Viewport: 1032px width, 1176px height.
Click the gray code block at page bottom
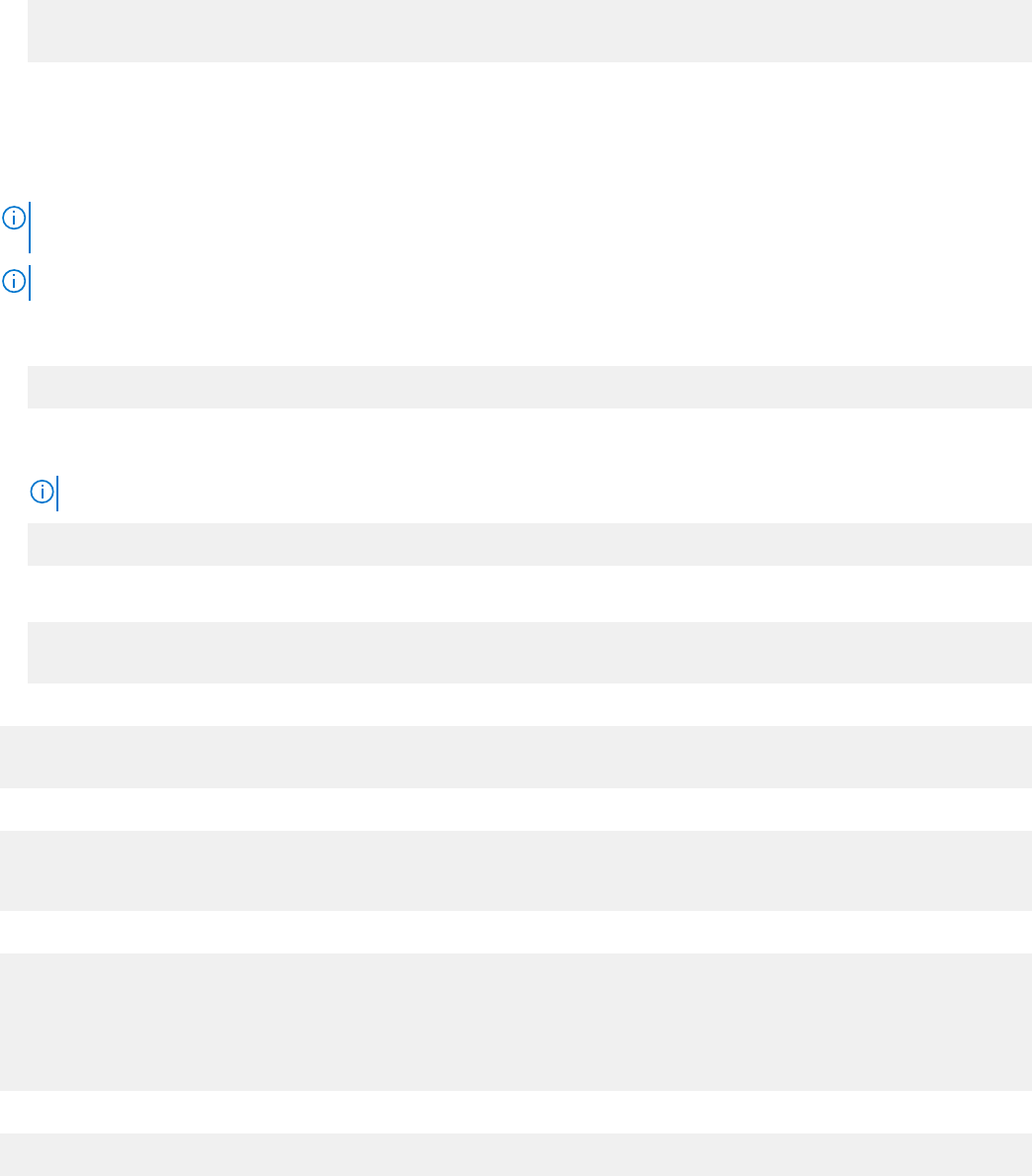pos(516,1155)
